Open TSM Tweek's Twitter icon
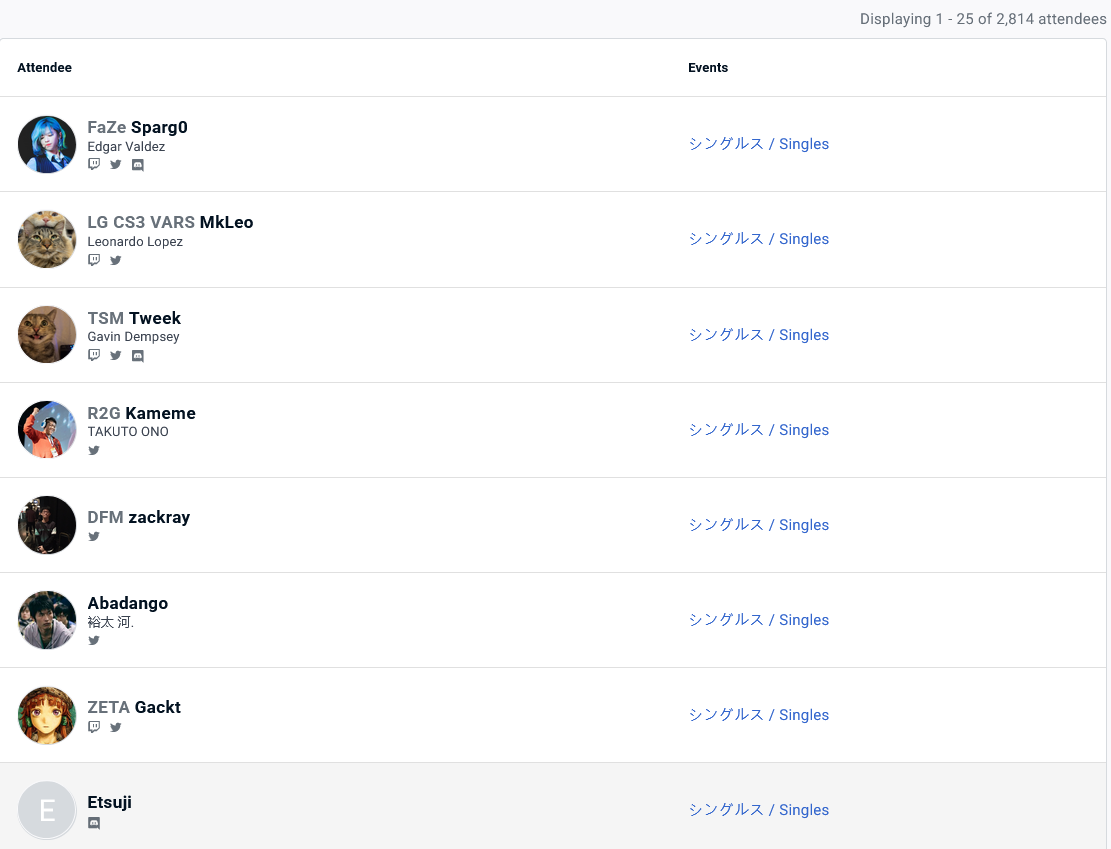This screenshot has height=849, width=1111. (115, 355)
